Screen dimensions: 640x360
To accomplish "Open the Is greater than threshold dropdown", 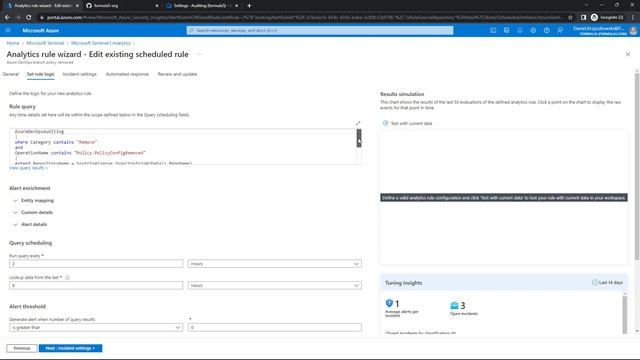I will 96,327.
